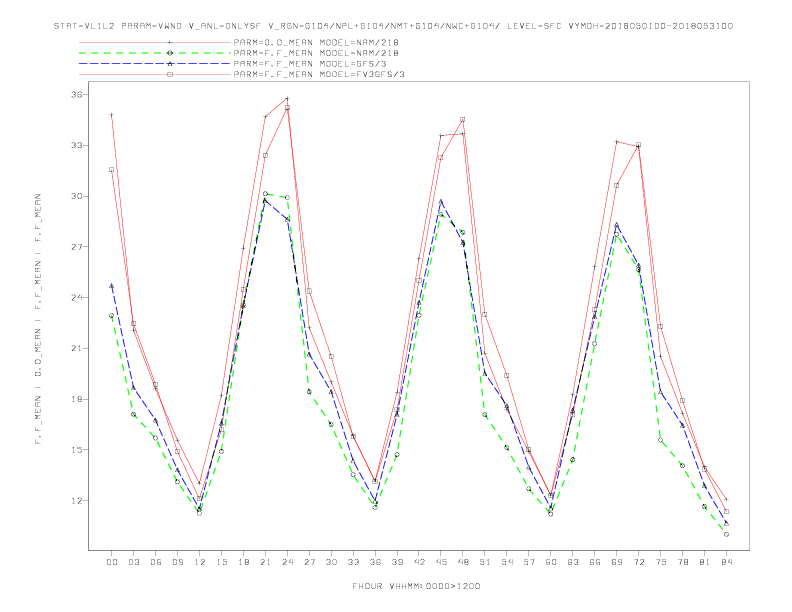The width and height of the screenshot is (792, 612).
Task: Click the square data point at hour 00
Action: point(112,170)
